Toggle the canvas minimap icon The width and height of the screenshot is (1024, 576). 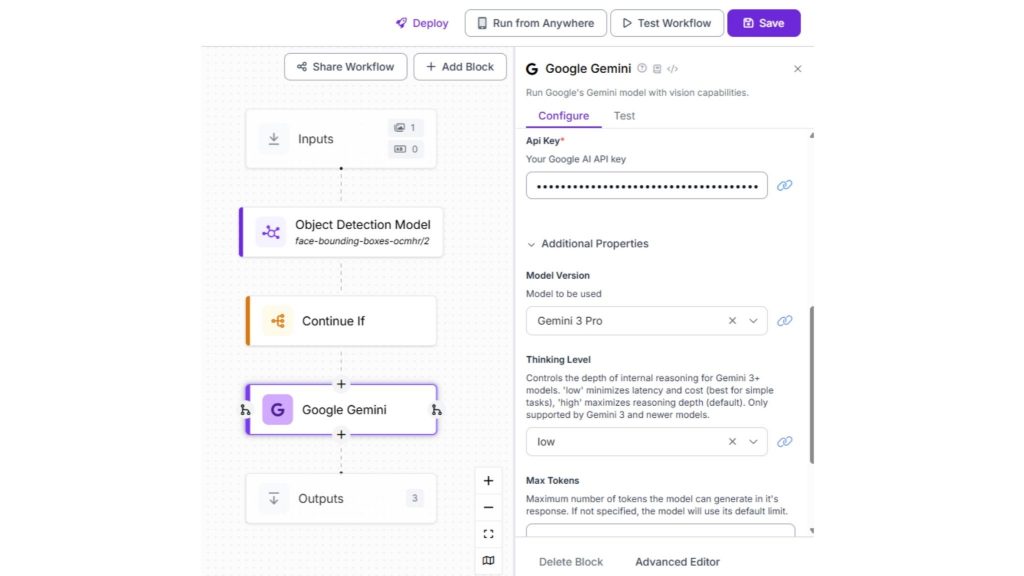point(488,561)
